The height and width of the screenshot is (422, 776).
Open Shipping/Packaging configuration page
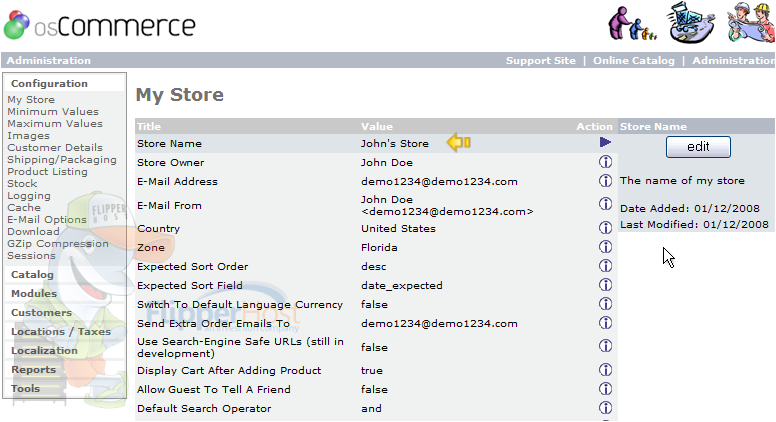(62, 159)
